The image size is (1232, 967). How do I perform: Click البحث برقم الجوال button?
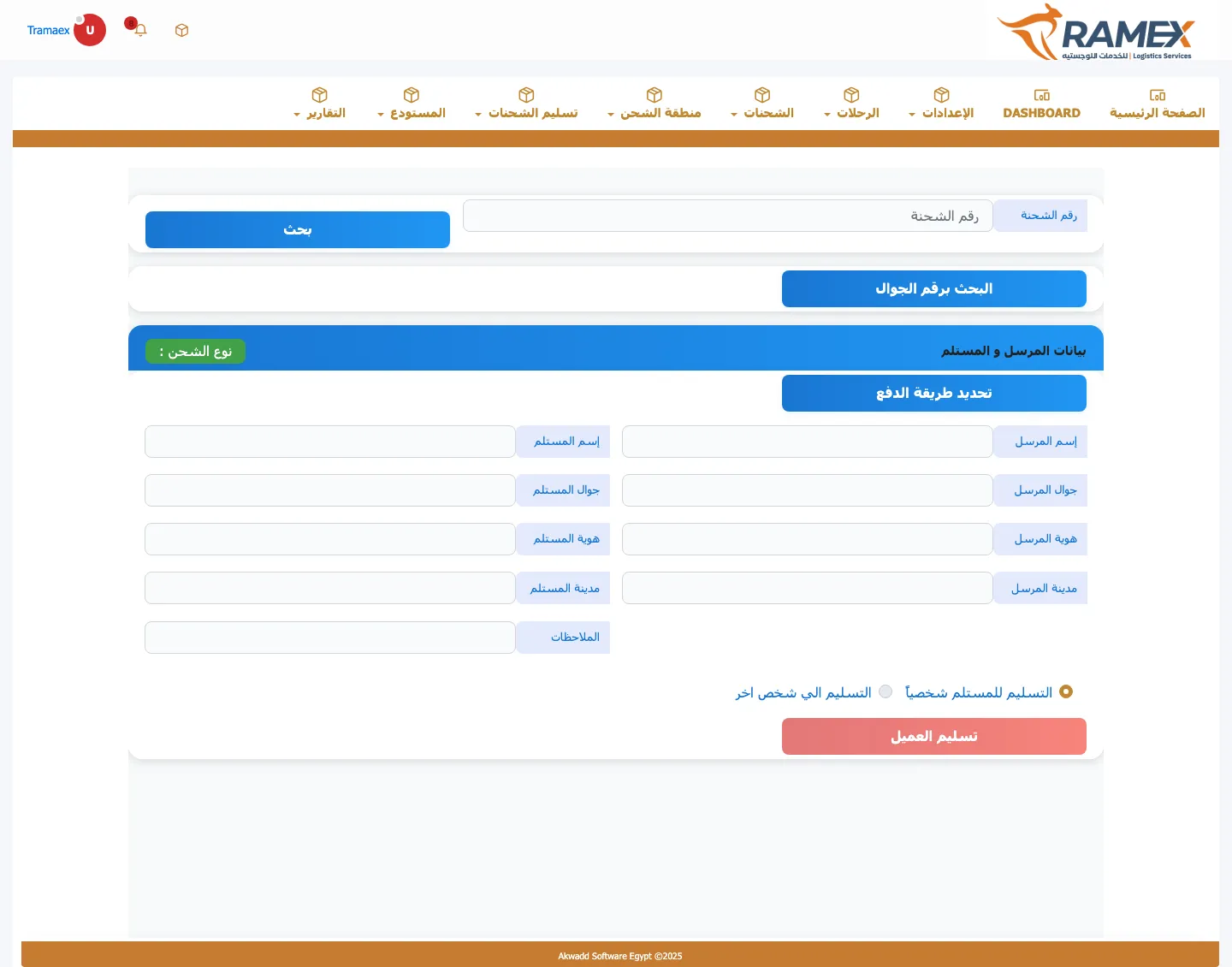(x=934, y=288)
